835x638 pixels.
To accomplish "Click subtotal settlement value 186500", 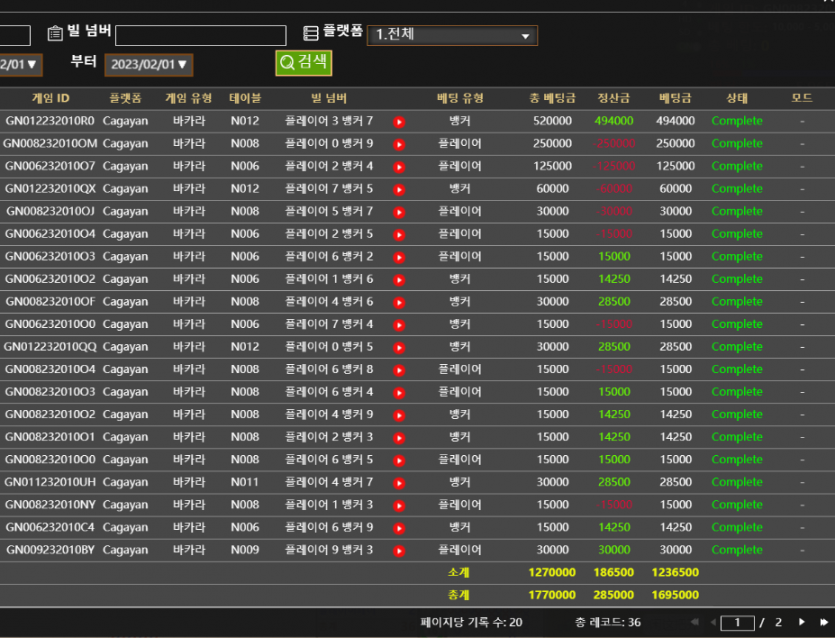I will [x=613, y=572].
